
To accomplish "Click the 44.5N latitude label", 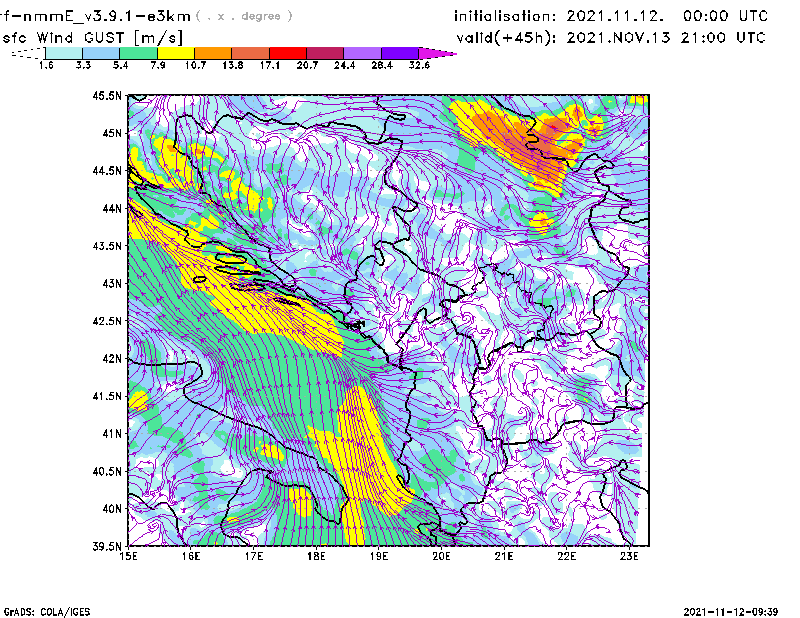I will tap(107, 170).
